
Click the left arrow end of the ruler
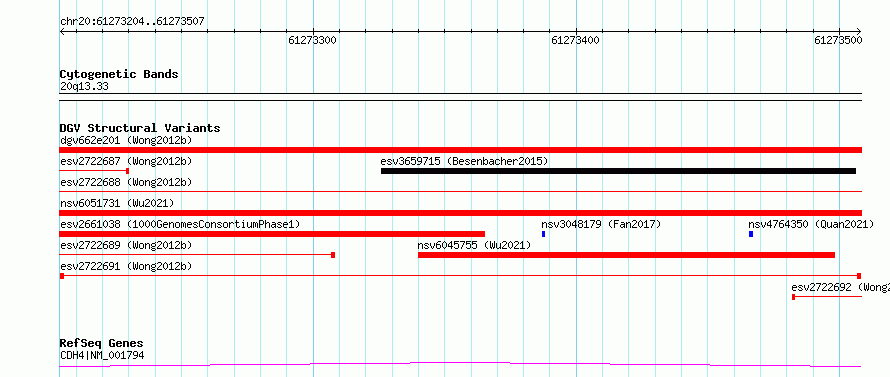pos(62,32)
